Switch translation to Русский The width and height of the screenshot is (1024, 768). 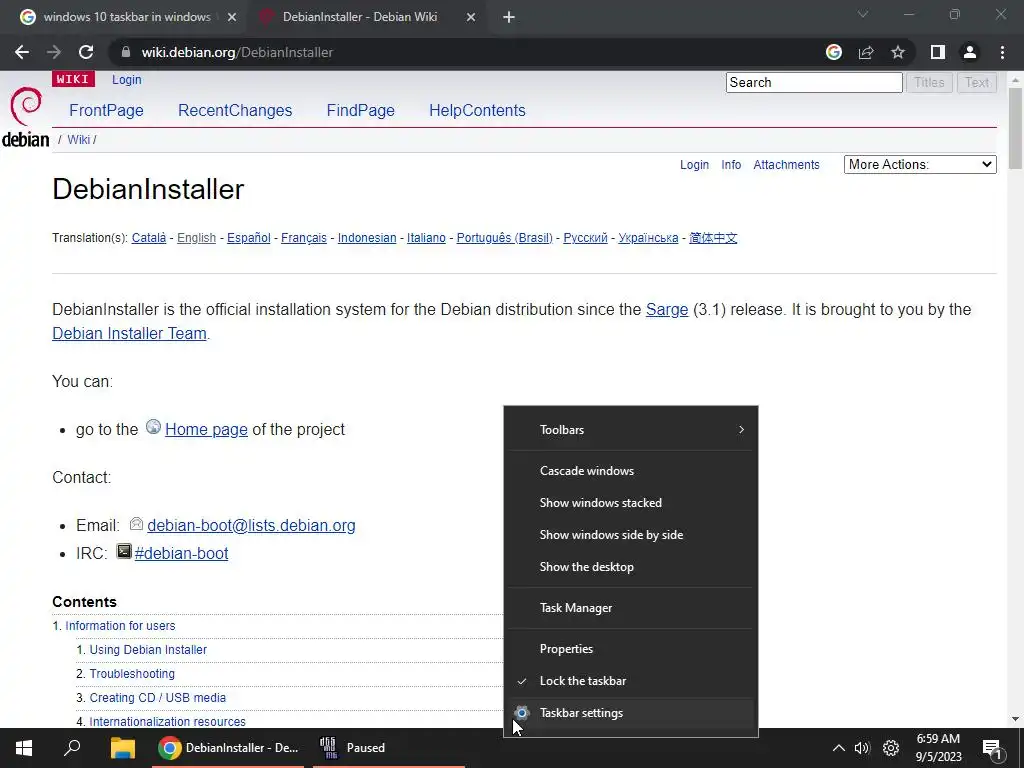click(585, 238)
